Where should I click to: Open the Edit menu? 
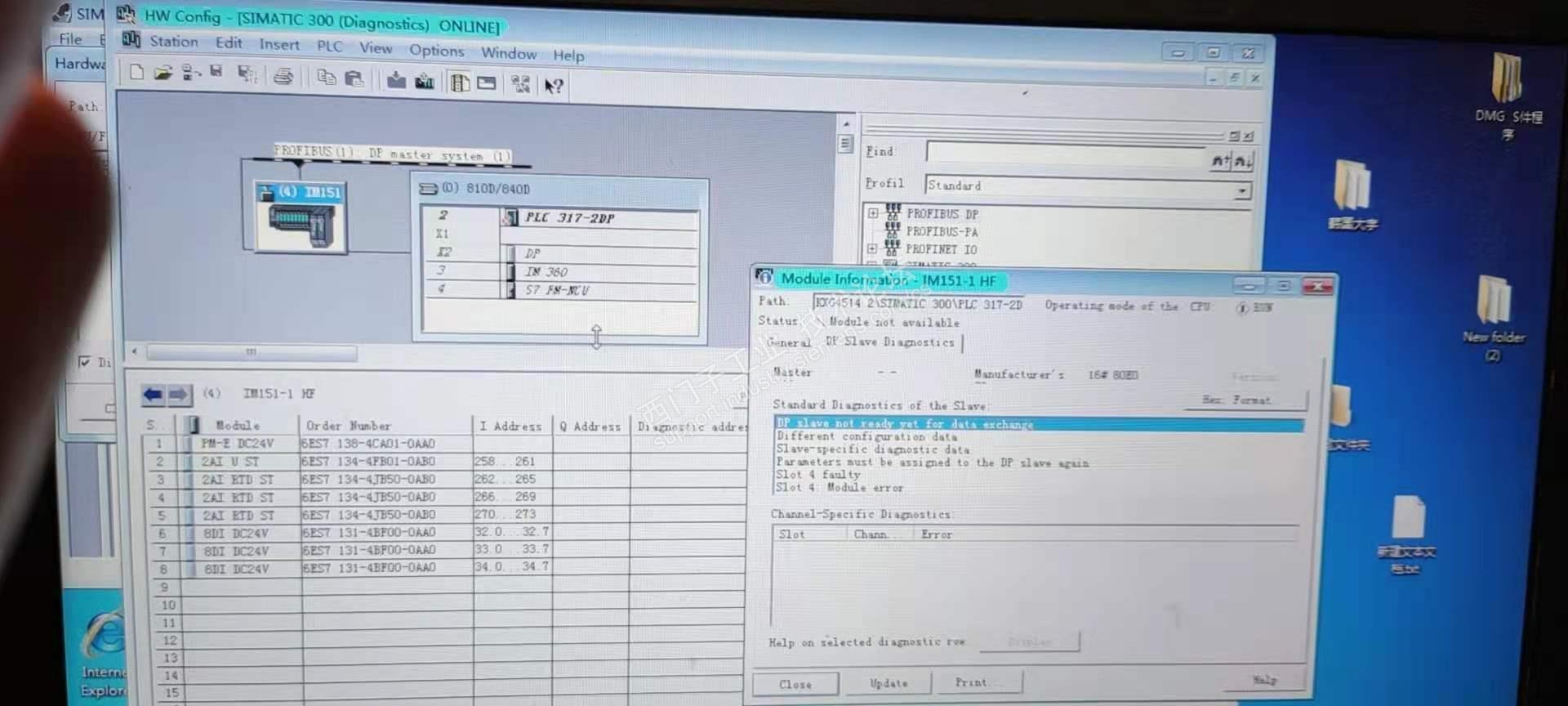[x=229, y=42]
